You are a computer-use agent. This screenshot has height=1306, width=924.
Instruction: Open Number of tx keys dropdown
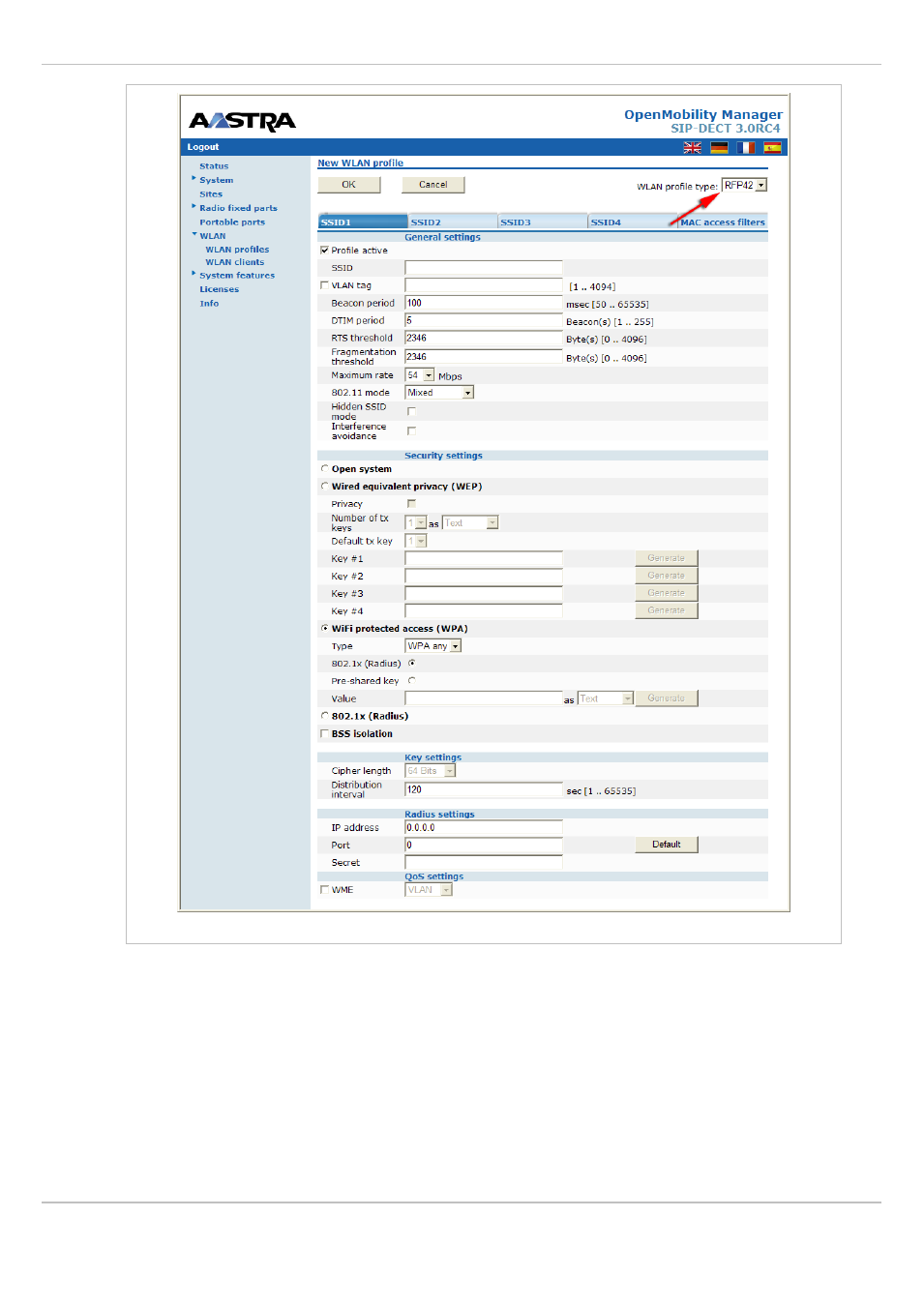coord(415,523)
